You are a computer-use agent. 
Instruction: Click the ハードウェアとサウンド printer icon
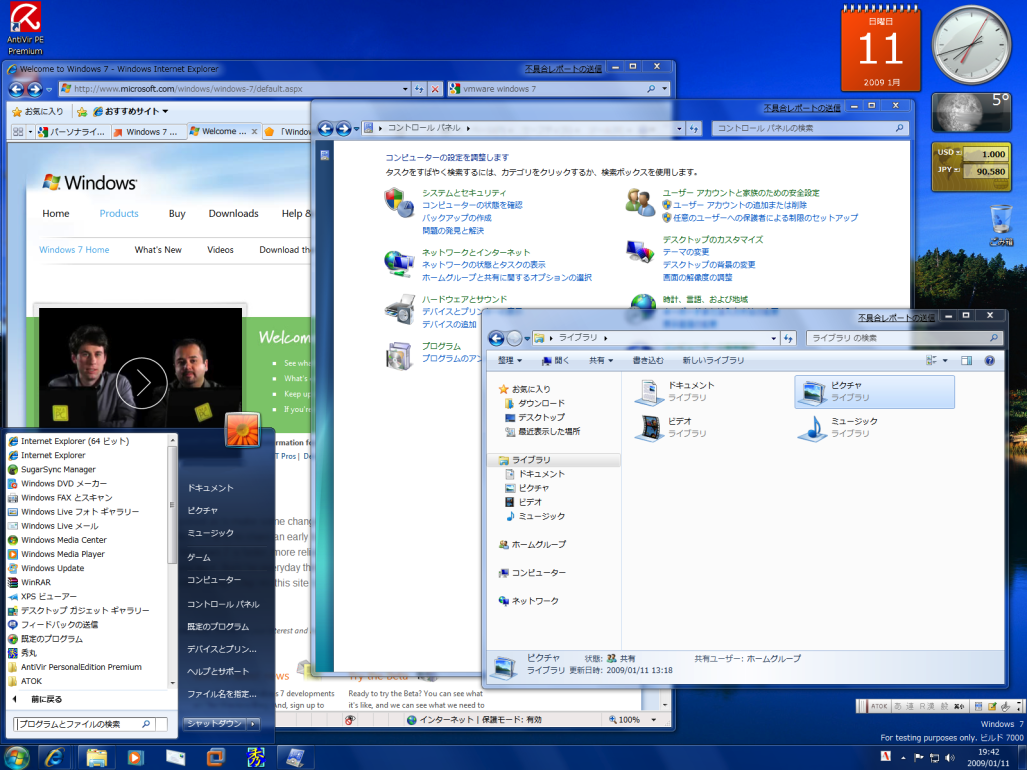tap(399, 310)
